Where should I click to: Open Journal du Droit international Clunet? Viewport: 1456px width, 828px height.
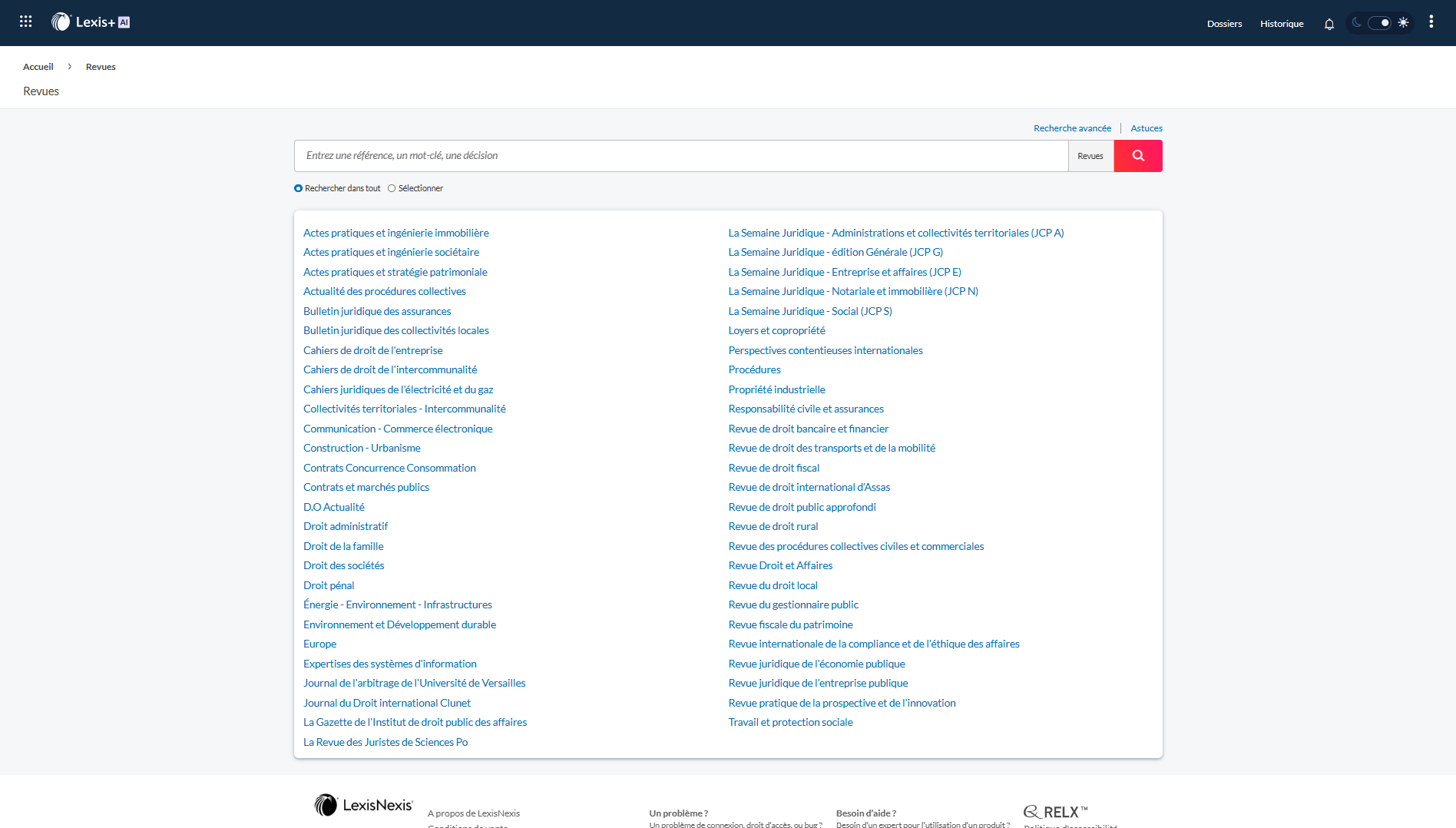(x=387, y=703)
